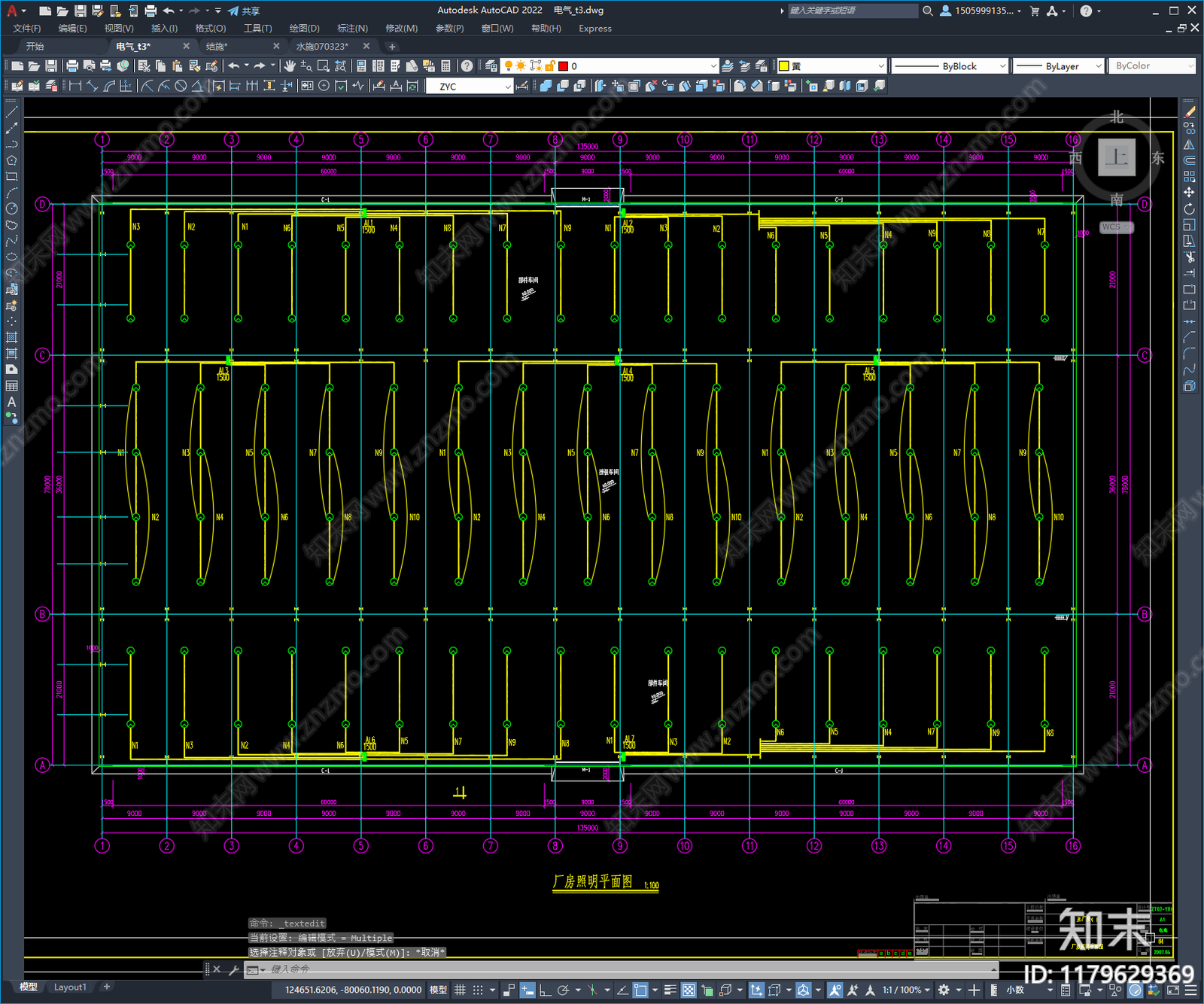This screenshot has height=1004, width=1204.
Task: Click the 上 (top) face of the ViewCube
Action: pos(1117,157)
